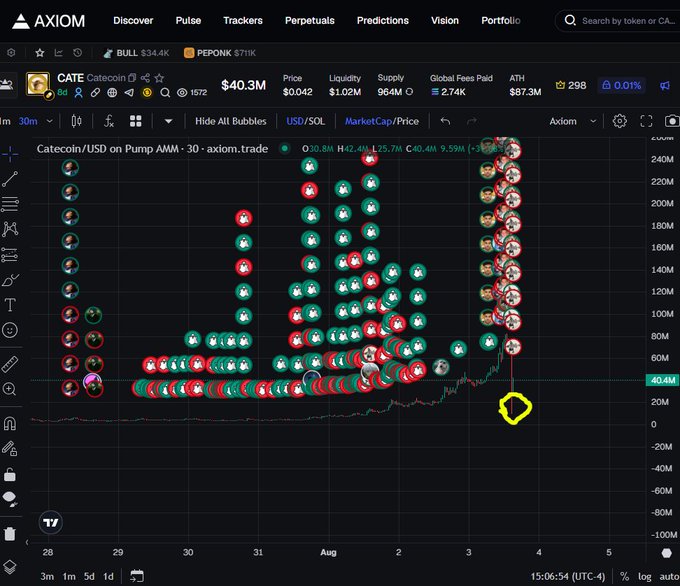This screenshot has width=680, height=586.
Task: Favorite CATE with the star icon
Action: pyautogui.click(x=159, y=78)
